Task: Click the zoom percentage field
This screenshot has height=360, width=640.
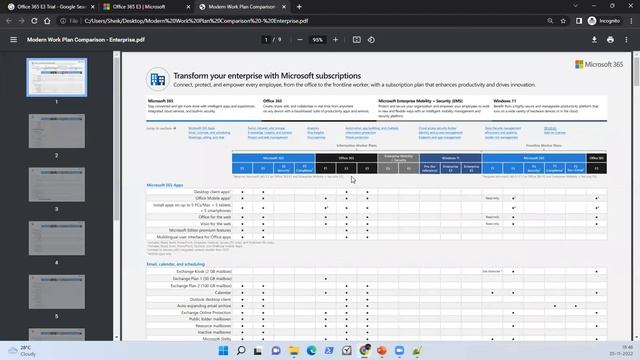Action: [x=318, y=40]
